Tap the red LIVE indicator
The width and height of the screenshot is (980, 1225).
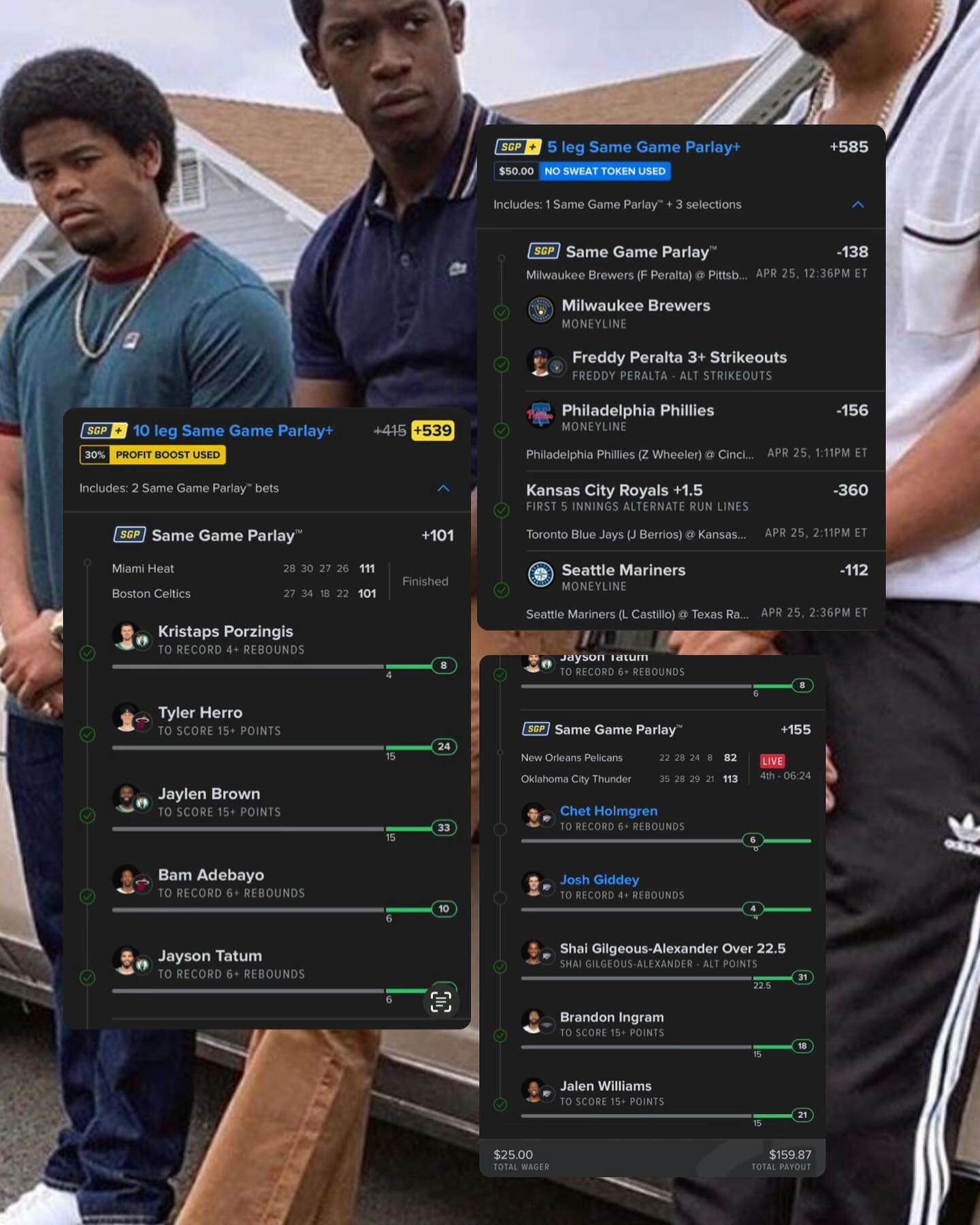(772, 761)
